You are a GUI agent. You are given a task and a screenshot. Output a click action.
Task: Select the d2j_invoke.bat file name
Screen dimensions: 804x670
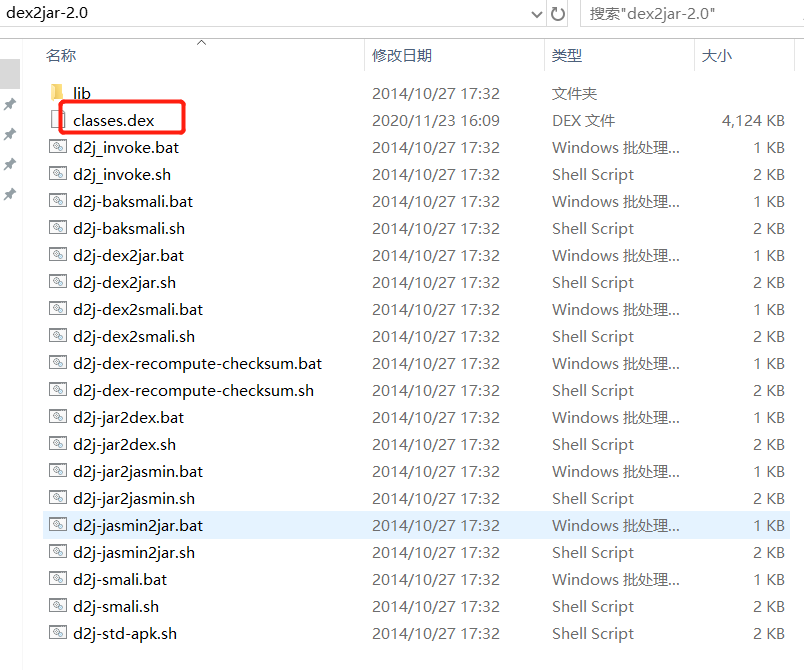126,148
